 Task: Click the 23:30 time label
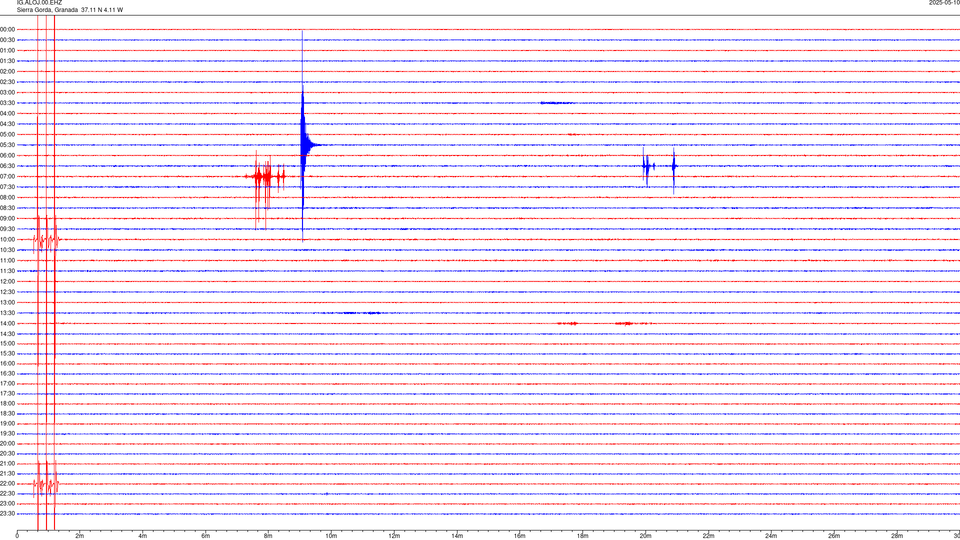[x=8, y=514]
